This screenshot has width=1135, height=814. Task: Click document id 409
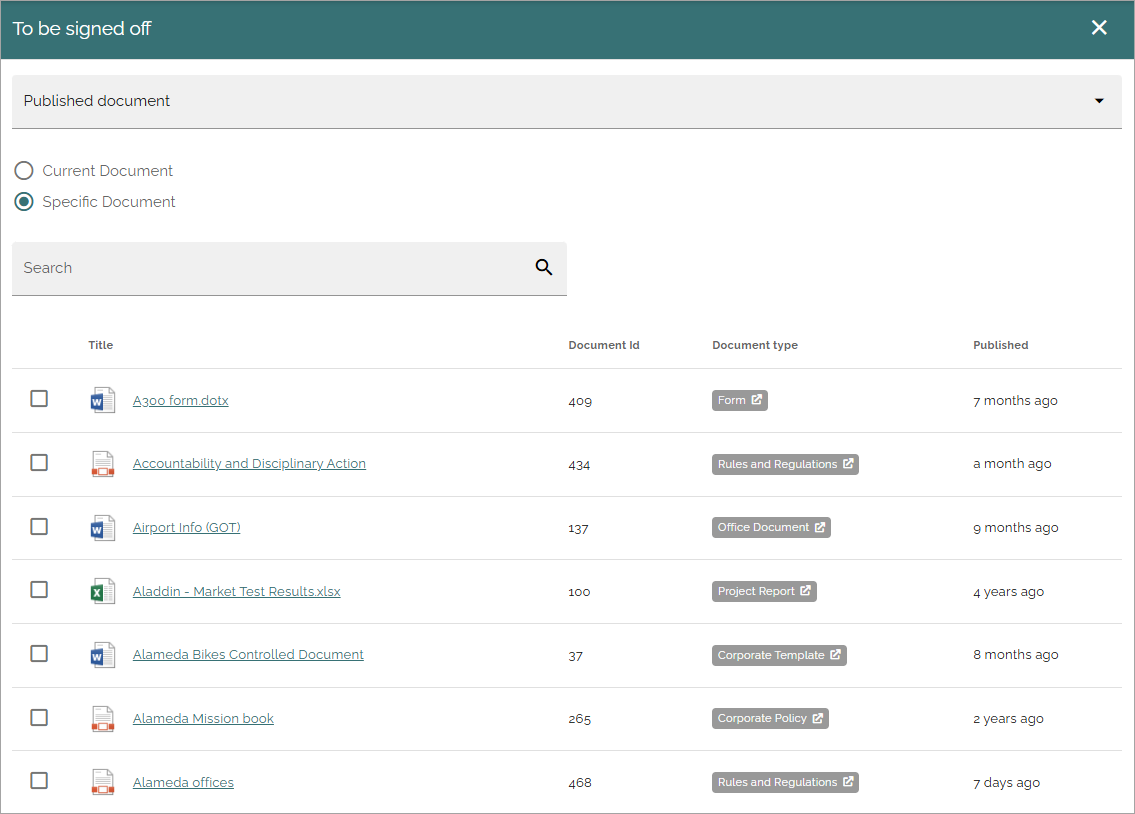(580, 401)
